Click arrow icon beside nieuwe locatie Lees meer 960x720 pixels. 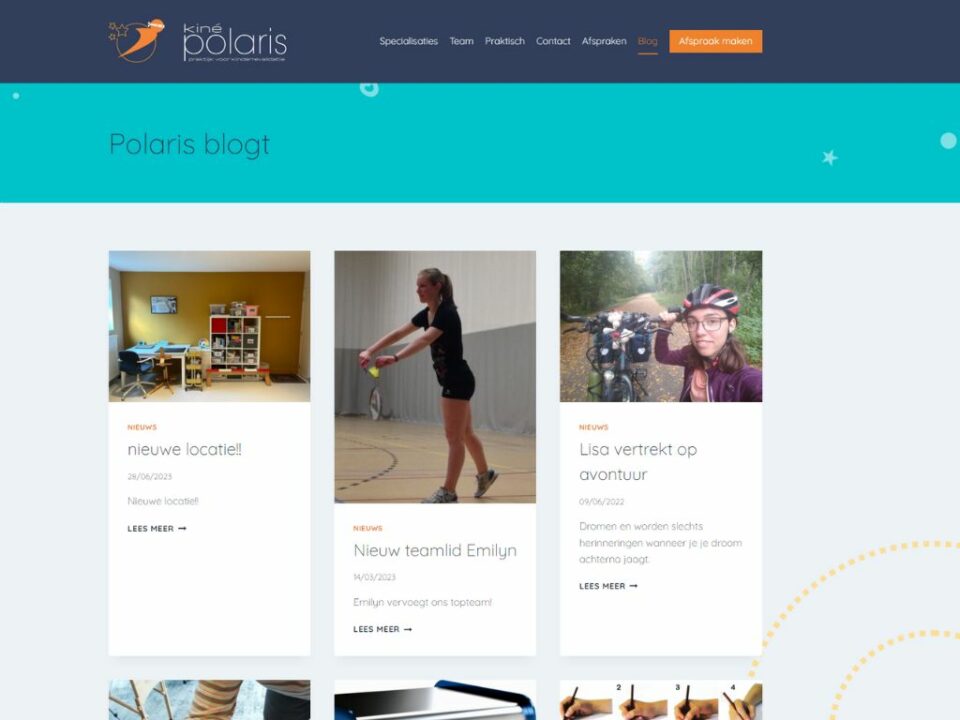click(x=182, y=528)
